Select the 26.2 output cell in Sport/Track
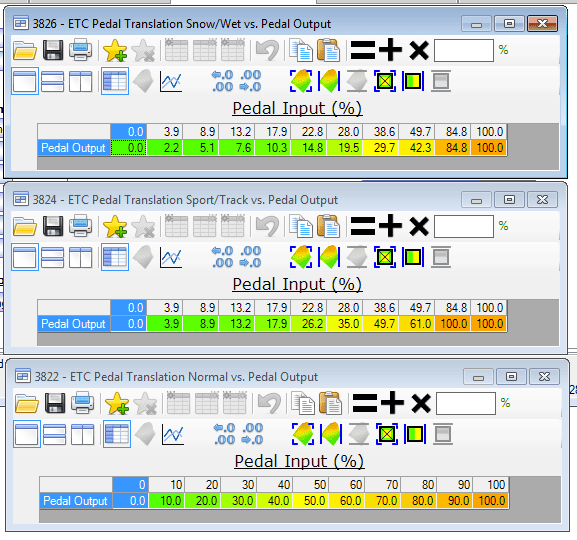This screenshot has height=540, width=577. point(309,324)
